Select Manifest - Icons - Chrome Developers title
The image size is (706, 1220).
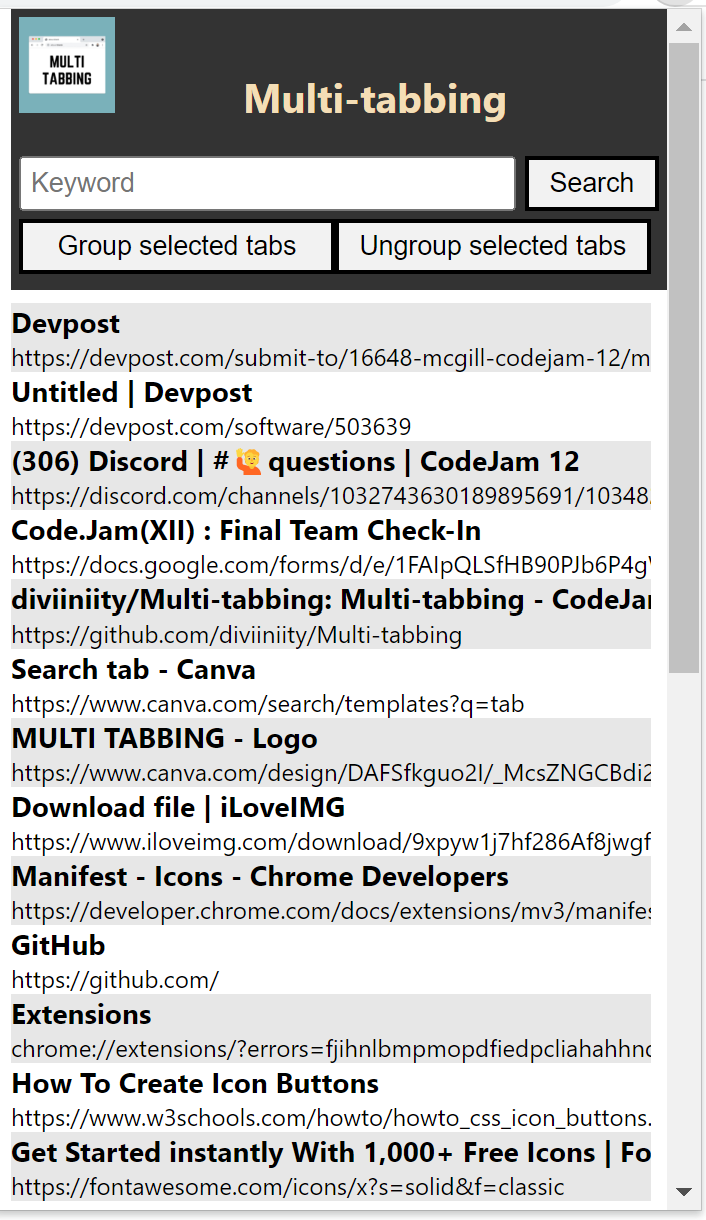[x=260, y=876]
